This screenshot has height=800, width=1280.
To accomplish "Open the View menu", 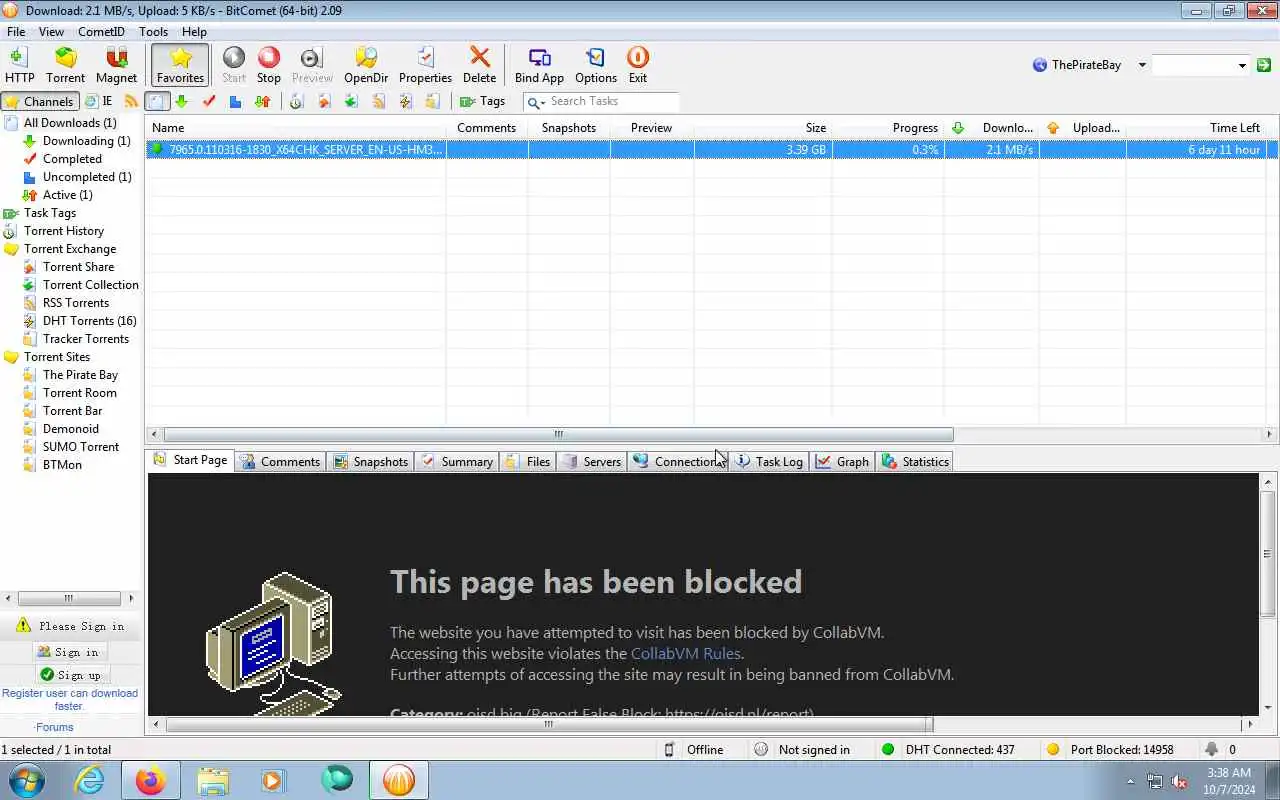I will [51, 32].
